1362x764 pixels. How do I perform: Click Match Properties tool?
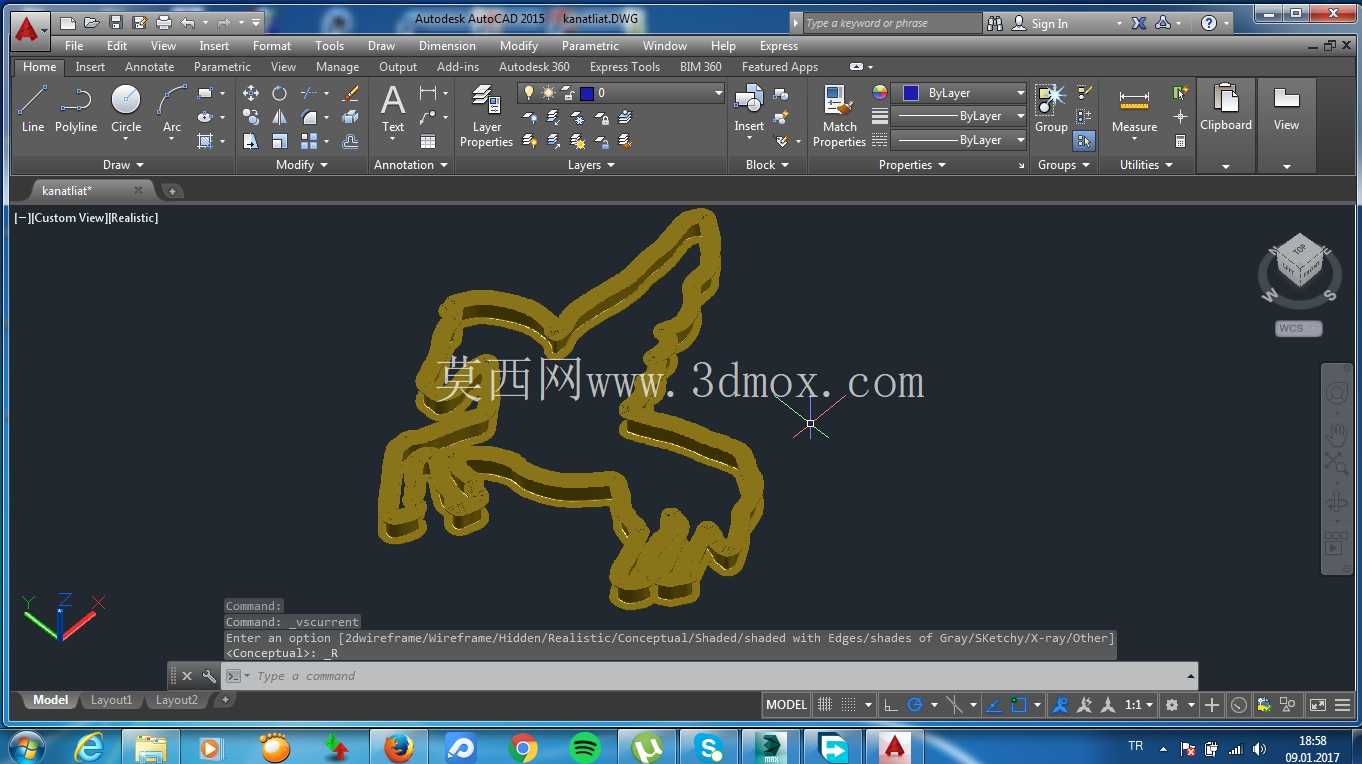[839, 116]
